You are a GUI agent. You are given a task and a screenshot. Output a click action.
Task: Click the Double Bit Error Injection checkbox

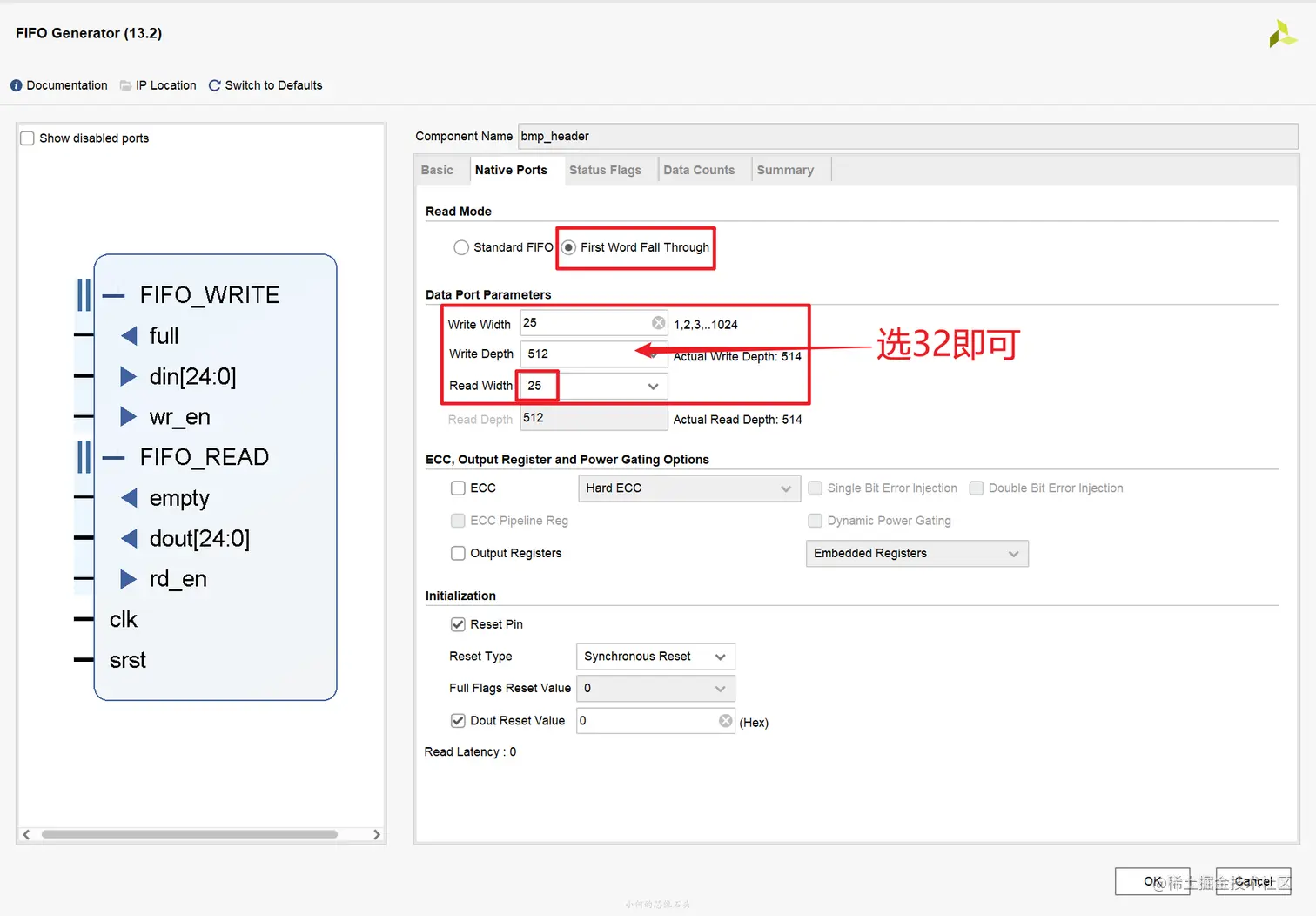(x=977, y=488)
